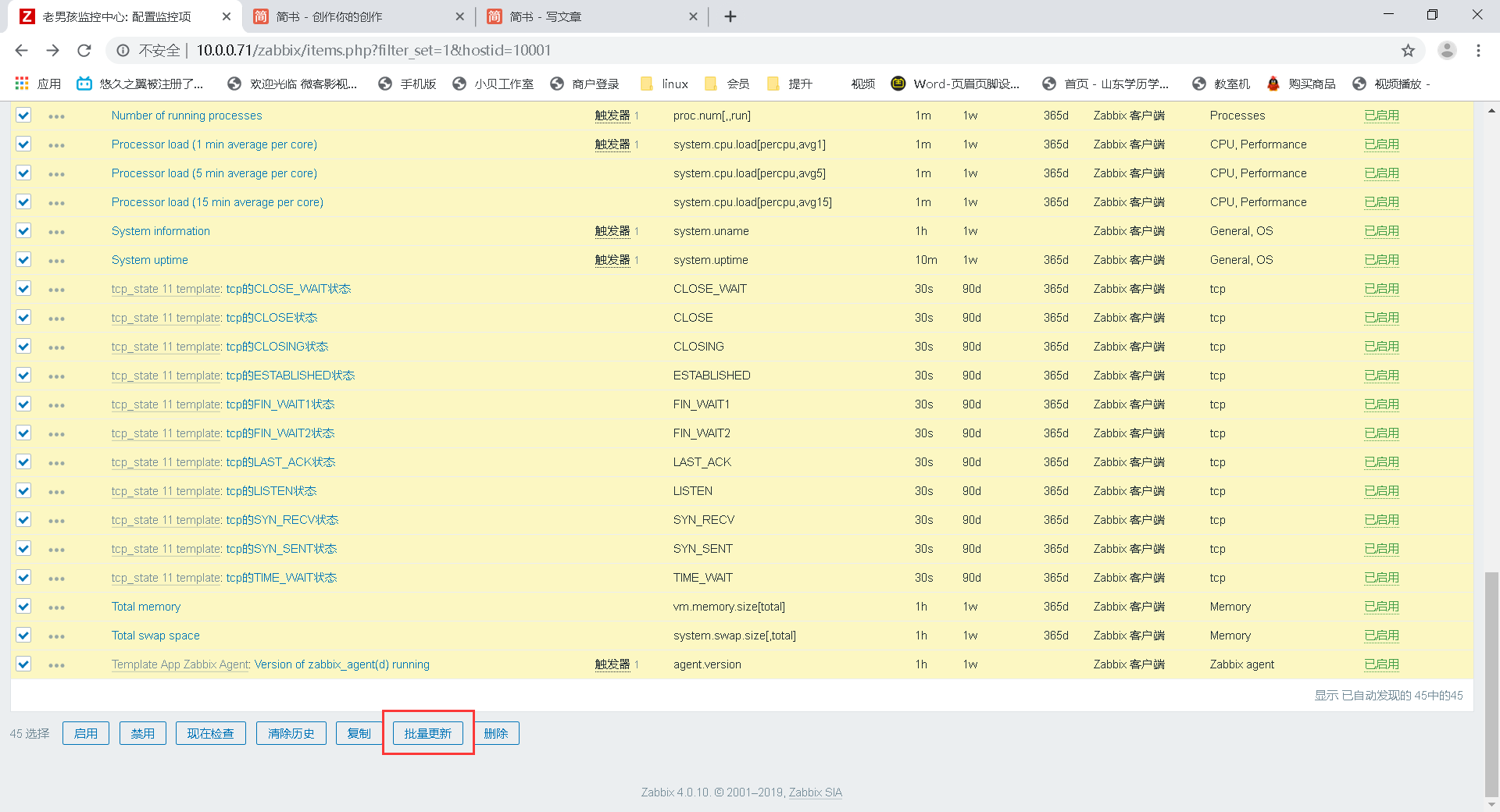This screenshot has height=812, width=1500.
Task: Click the 批量更新 mass update button
Action: [428, 733]
